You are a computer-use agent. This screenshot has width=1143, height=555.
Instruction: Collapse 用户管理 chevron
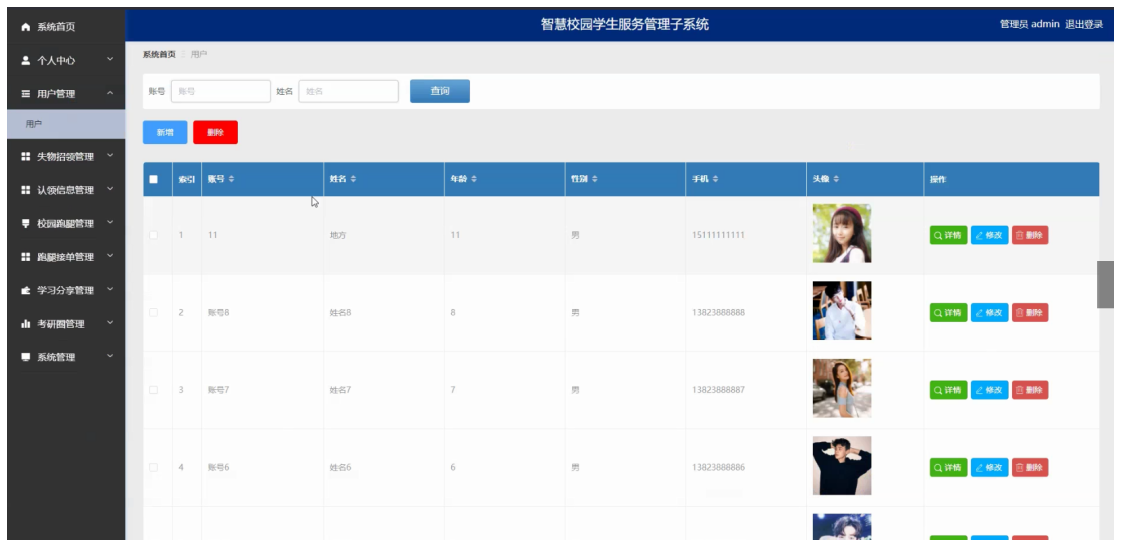point(110,93)
